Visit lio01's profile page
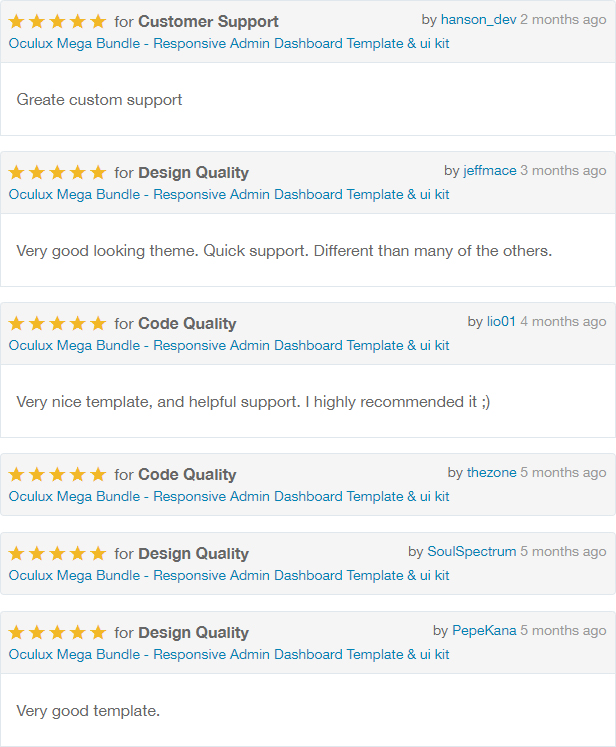This screenshot has height=747, width=616. (x=501, y=322)
